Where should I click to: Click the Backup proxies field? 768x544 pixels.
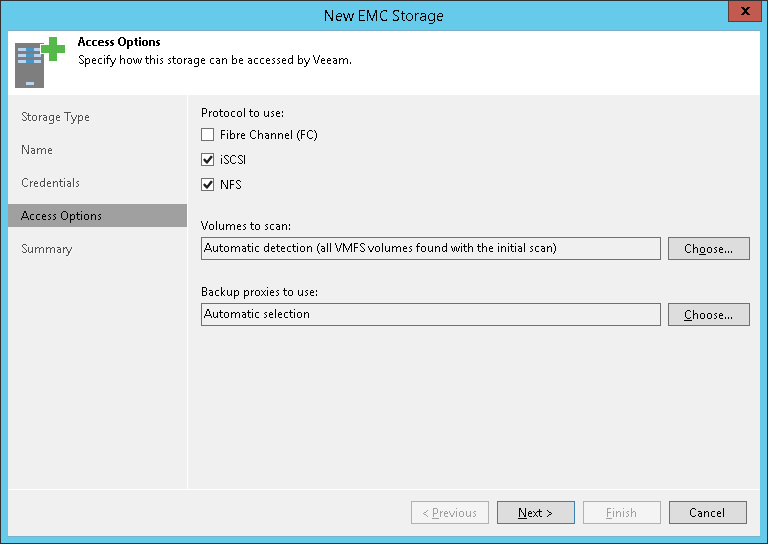[430, 315]
